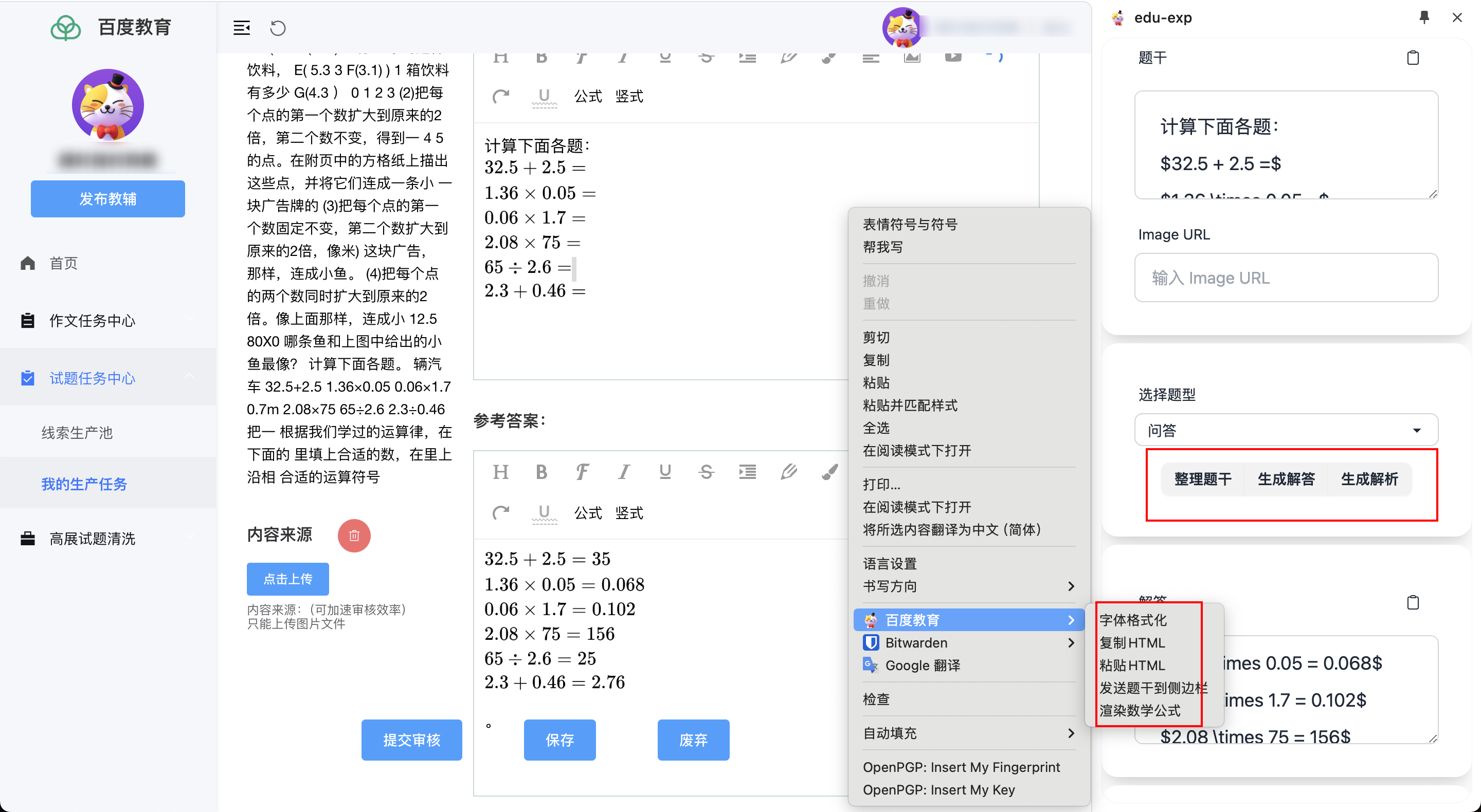Open the 问答 question type dropdown
Image resolution: width=1481 pixels, height=812 pixels.
1286,430
